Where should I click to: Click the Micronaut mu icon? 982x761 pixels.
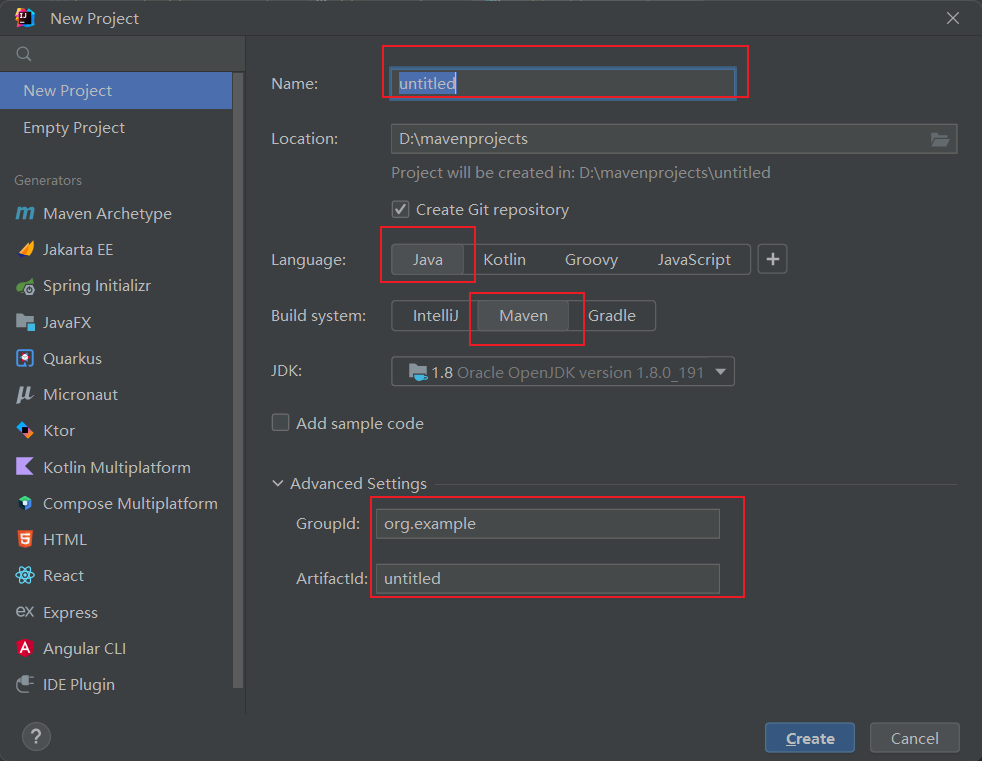click(25, 395)
